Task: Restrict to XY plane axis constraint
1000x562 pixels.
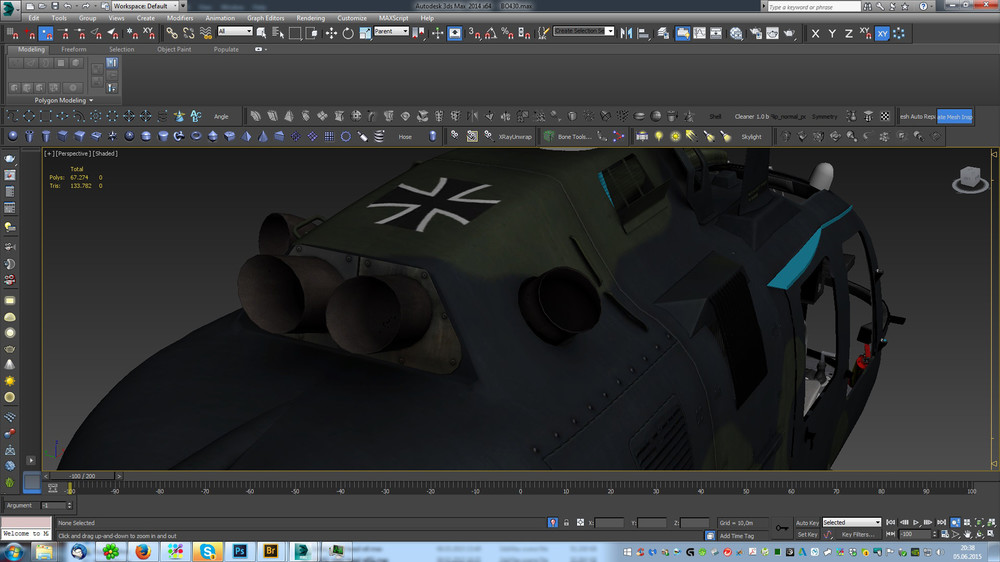Action: coord(882,33)
